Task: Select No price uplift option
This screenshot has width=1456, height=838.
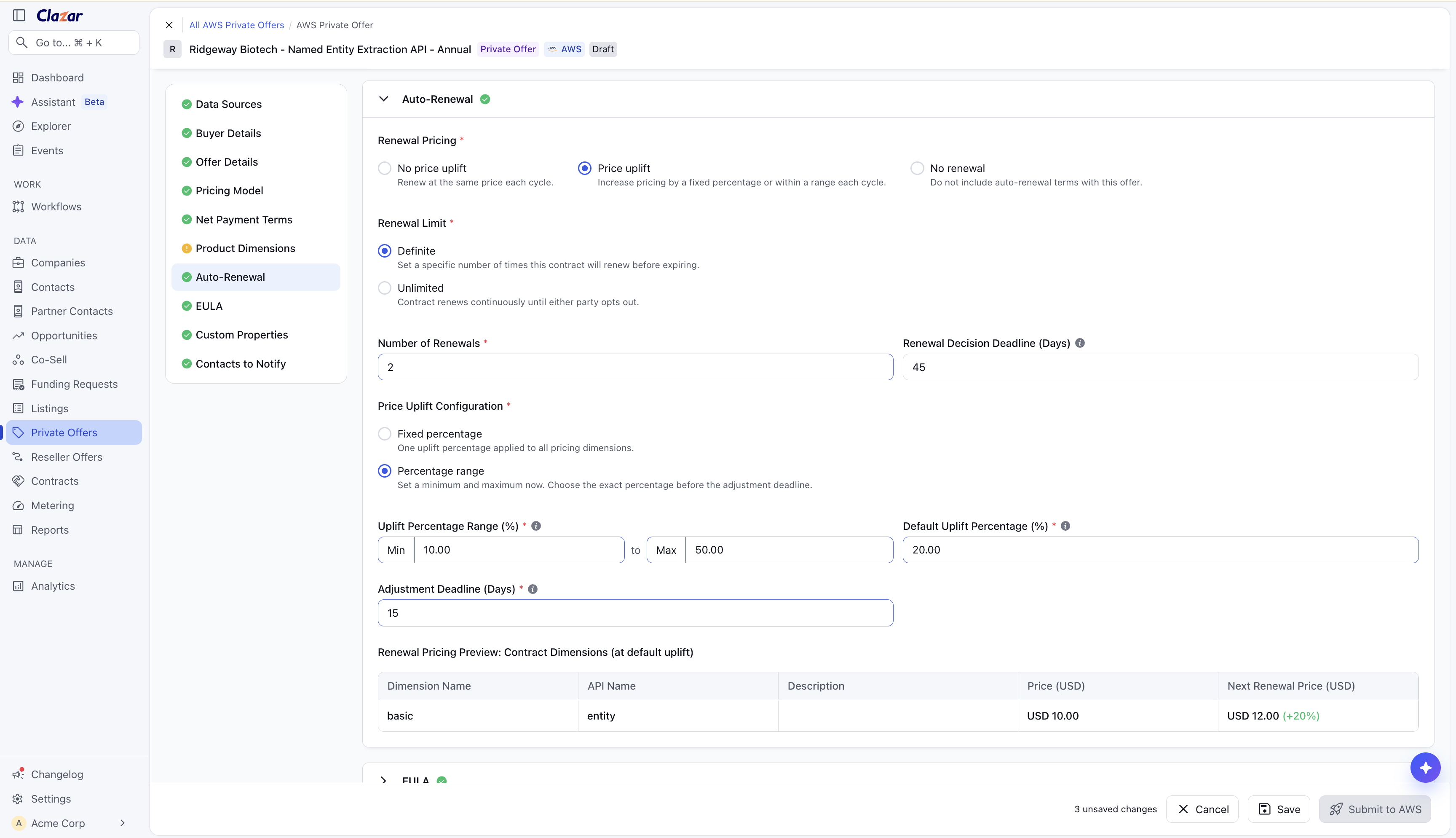Action: click(x=385, y=168)
